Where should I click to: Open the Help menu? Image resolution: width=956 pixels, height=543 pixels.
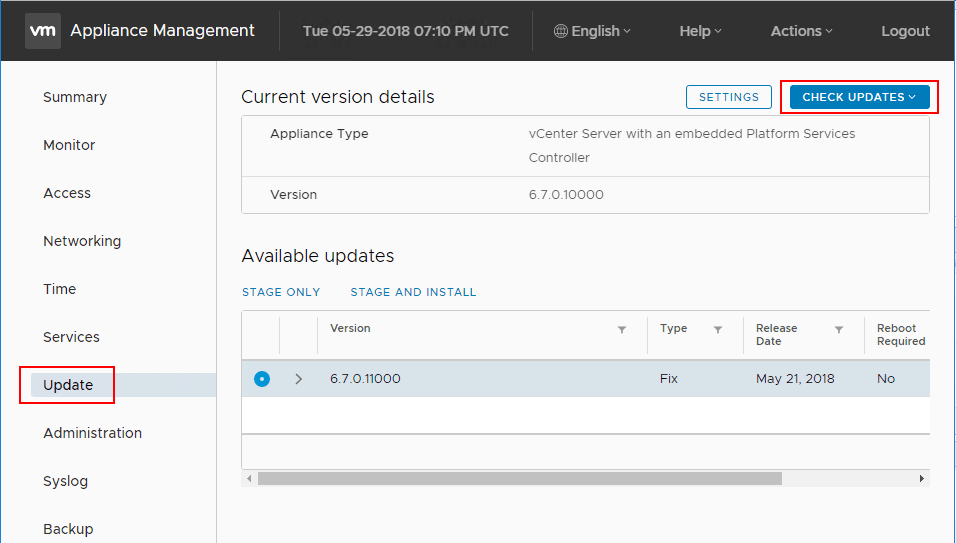pos(700,31)
